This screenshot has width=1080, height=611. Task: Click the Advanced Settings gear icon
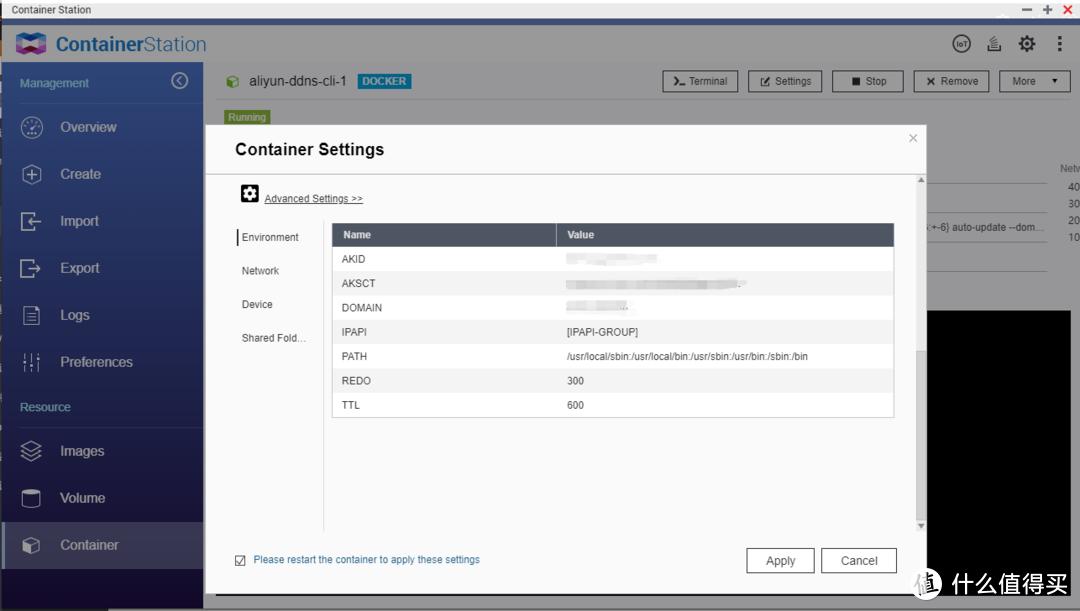[249, 194]
